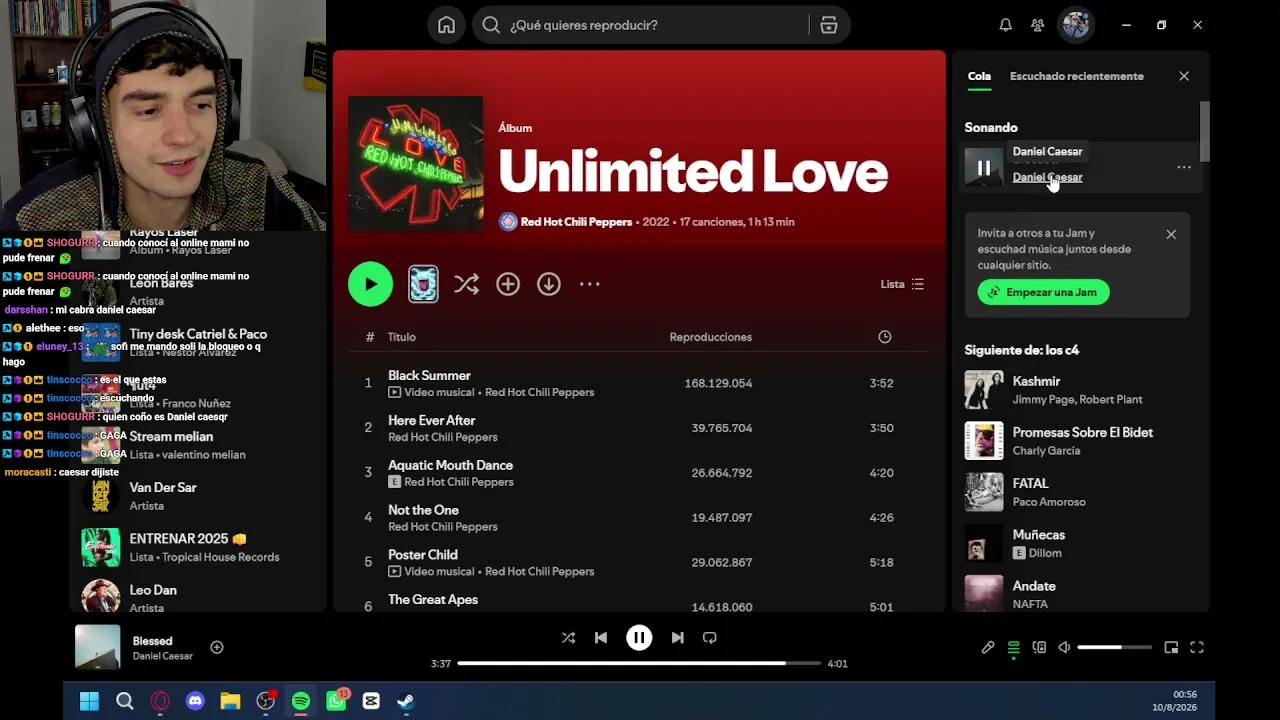The image size is (1280, 720).
Task: Toggle shuffle for the Unlimited Love album
Action: coord(466,284)
